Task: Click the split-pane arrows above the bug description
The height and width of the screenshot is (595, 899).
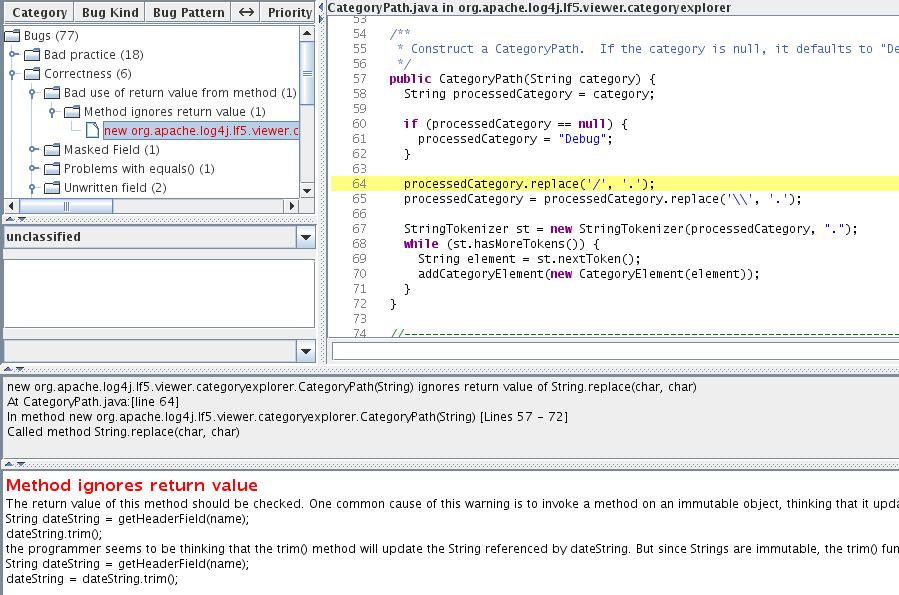Action: click(x=15, y=464)
